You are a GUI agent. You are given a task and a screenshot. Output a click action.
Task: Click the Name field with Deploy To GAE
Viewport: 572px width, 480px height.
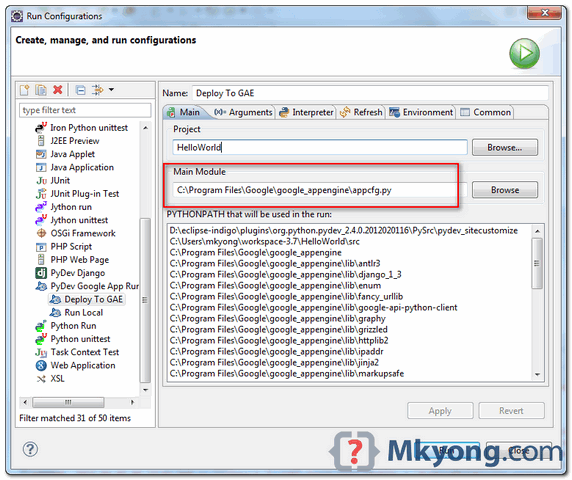coord(370,93)
